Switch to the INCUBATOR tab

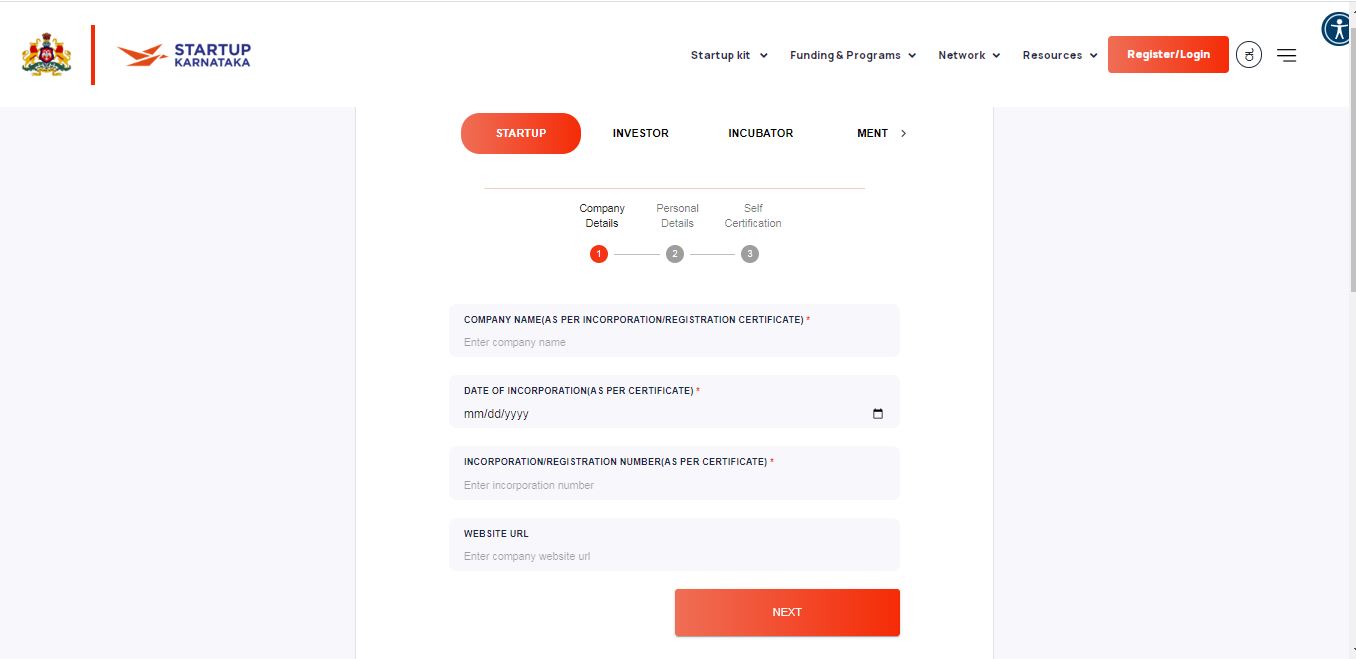pos(760,132)
